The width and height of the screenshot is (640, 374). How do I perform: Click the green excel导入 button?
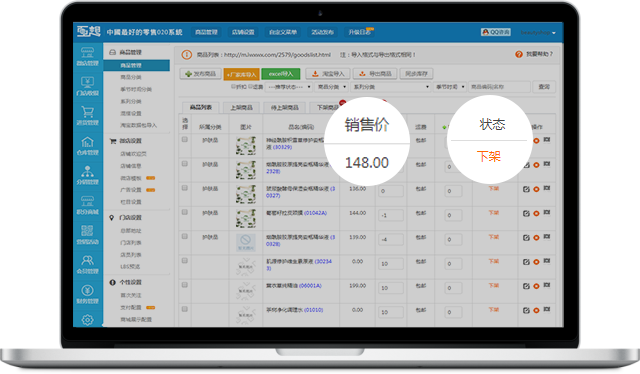pyautogui.click(x=281, y=74)
